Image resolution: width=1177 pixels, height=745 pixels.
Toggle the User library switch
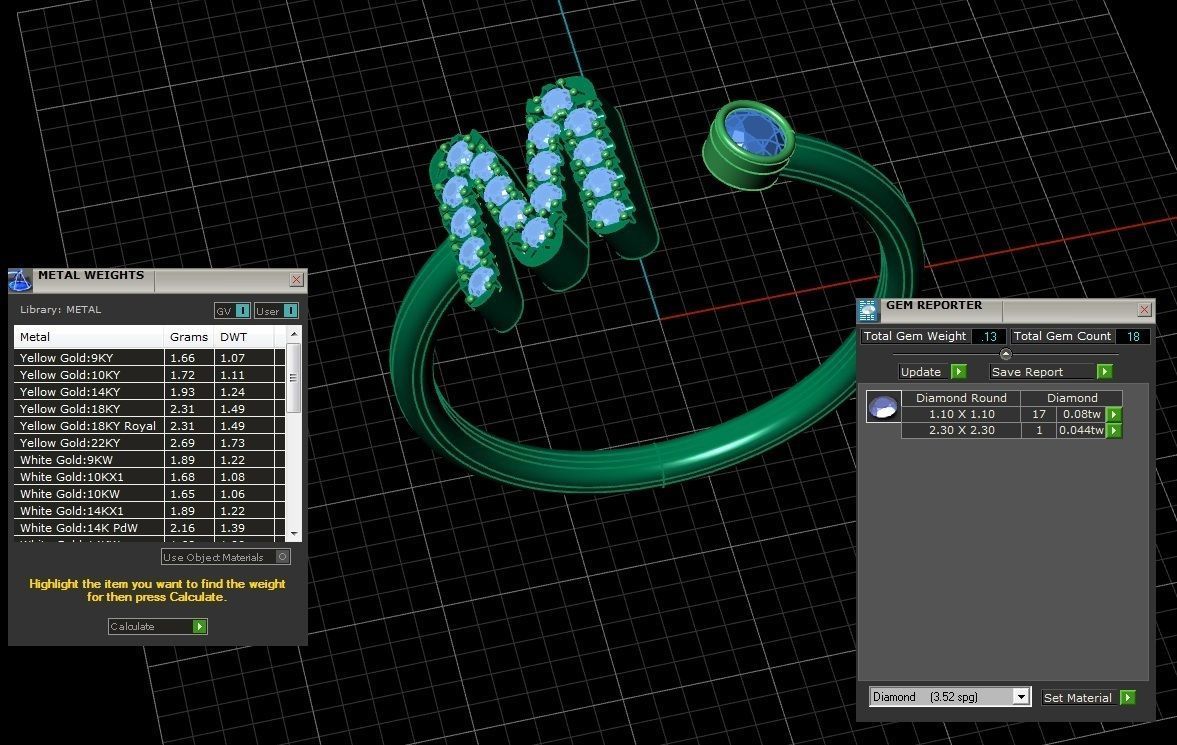pos(290,311)
